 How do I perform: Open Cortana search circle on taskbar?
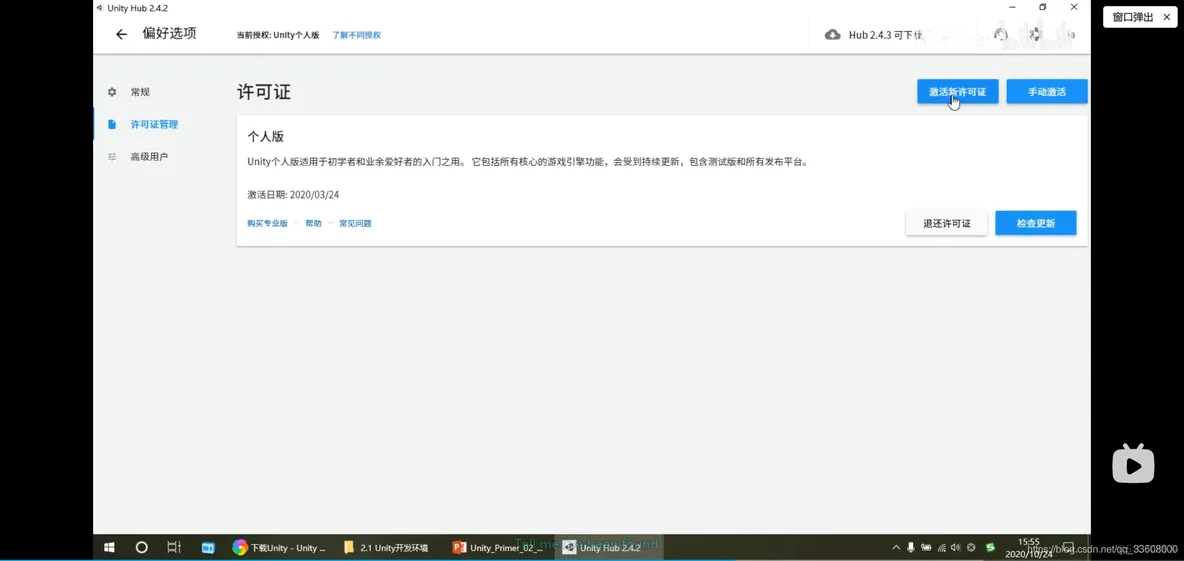pos(141,547)
